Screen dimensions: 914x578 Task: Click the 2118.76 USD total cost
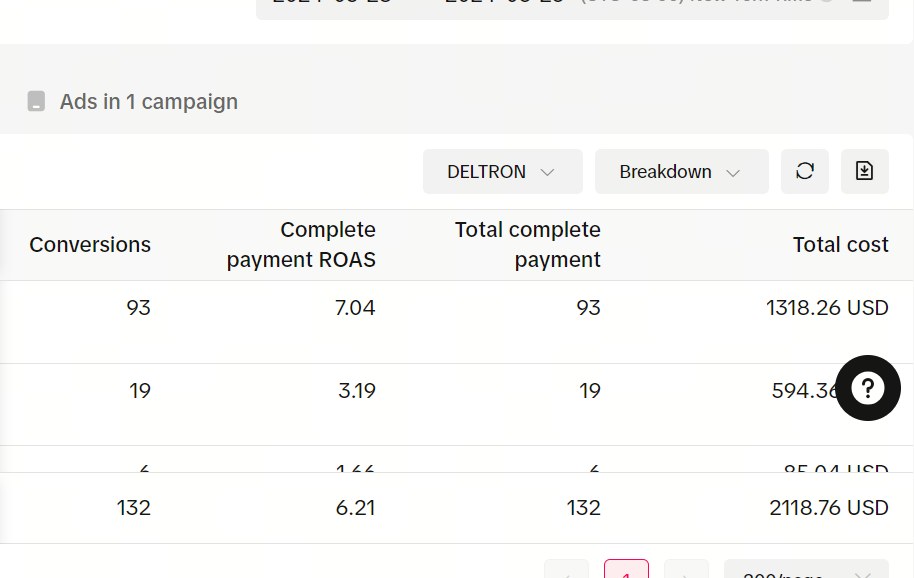click(x=829, y=508)
